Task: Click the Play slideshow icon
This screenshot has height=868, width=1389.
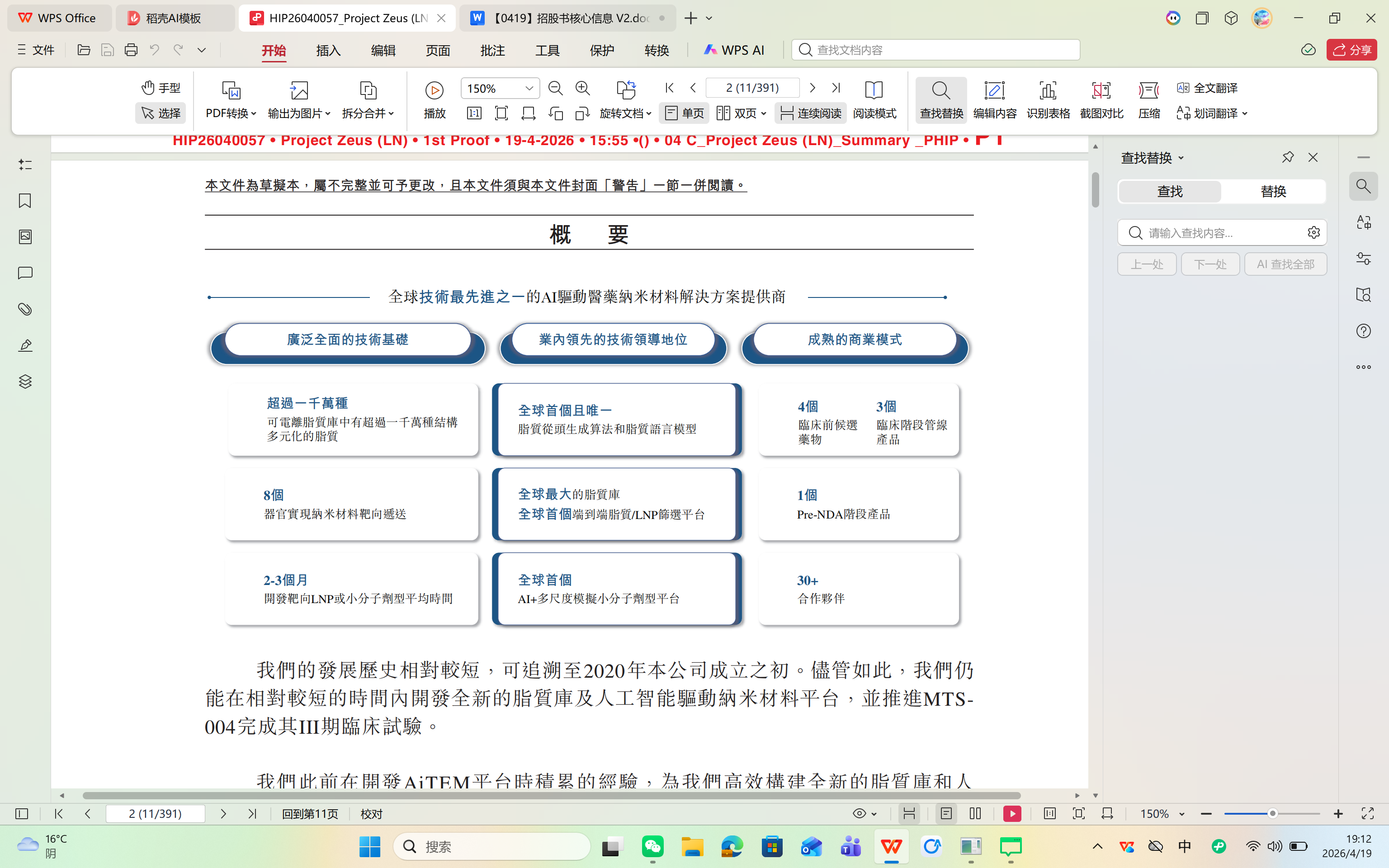Action: [x=434, y=90]
